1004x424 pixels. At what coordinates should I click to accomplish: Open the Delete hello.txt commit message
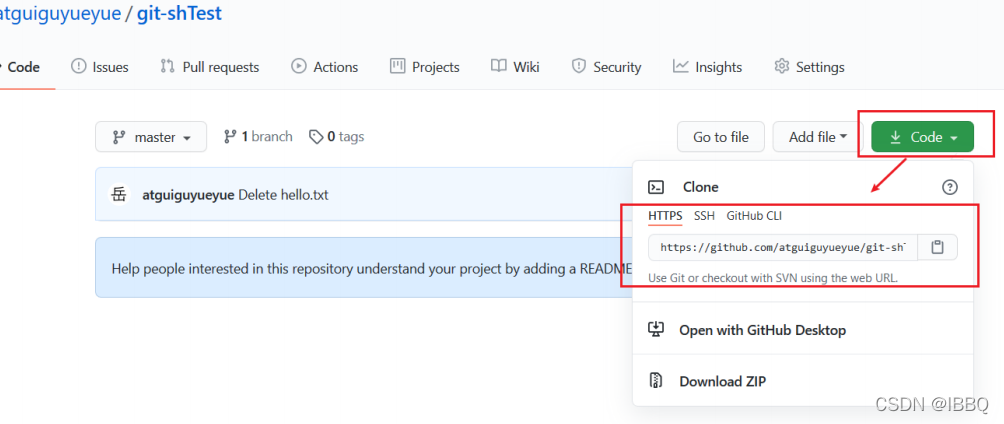[283, 195]
